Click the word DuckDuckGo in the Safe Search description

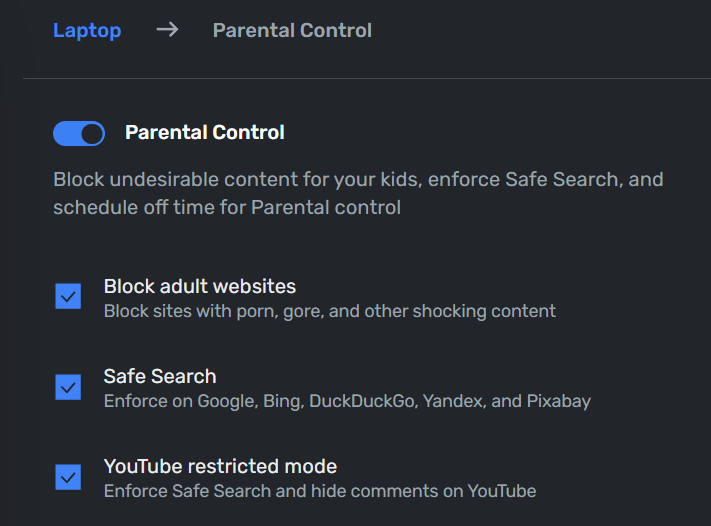click(x=360, y=401)
